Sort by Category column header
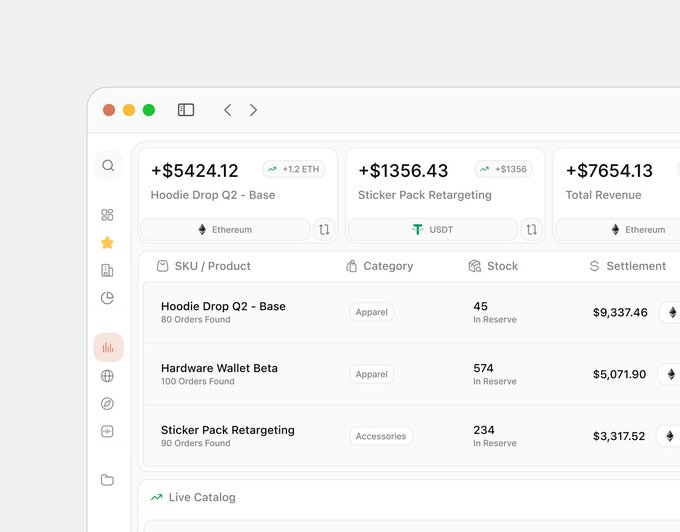Viewport: 680px width, 532px height. (x=379, y=266)
